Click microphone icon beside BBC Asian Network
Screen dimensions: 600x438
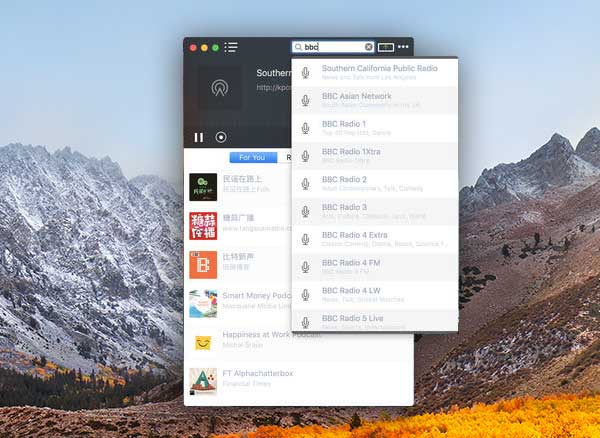(305, 100)
